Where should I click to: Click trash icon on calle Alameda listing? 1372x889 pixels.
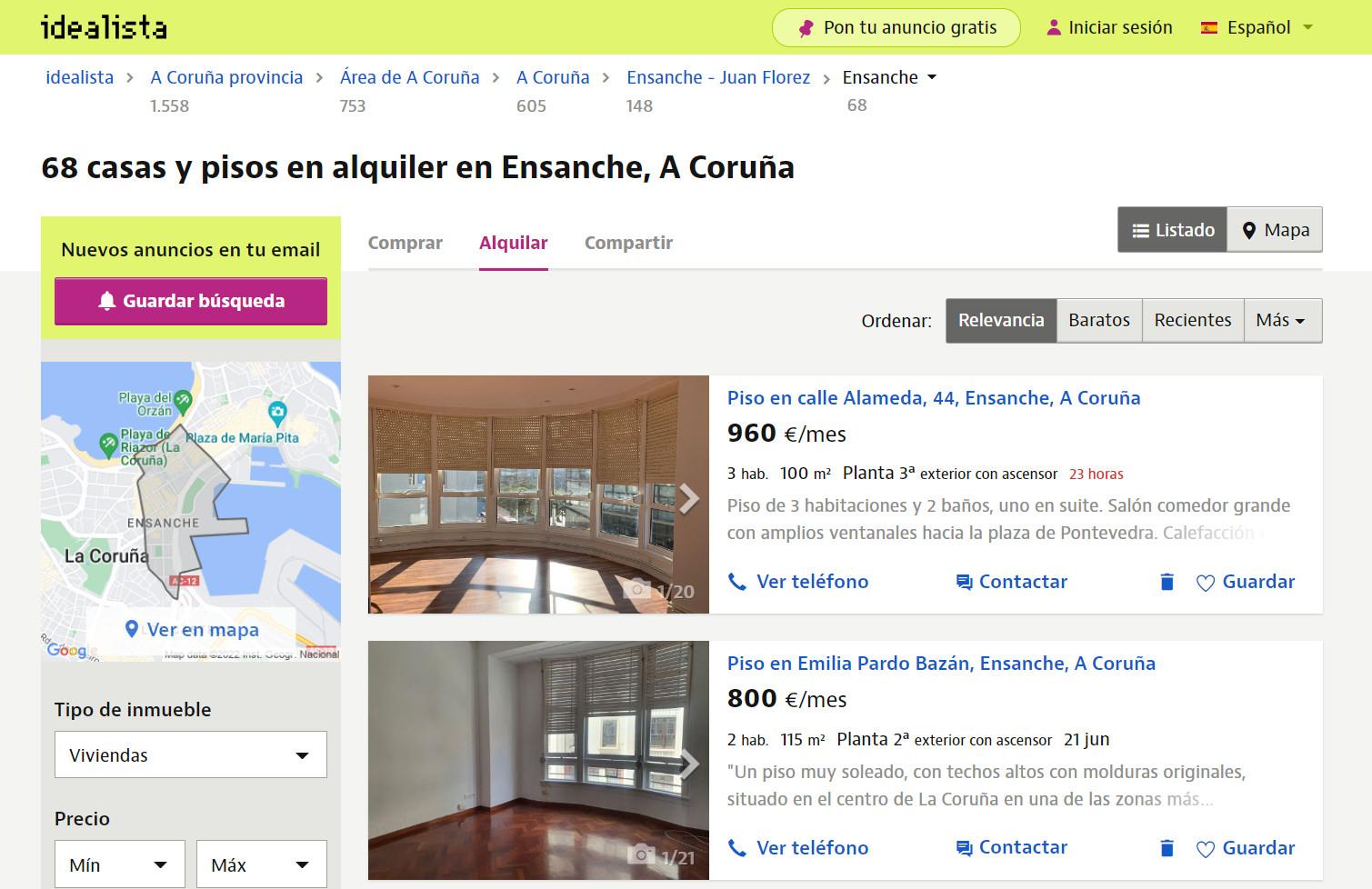(1167, 582)
